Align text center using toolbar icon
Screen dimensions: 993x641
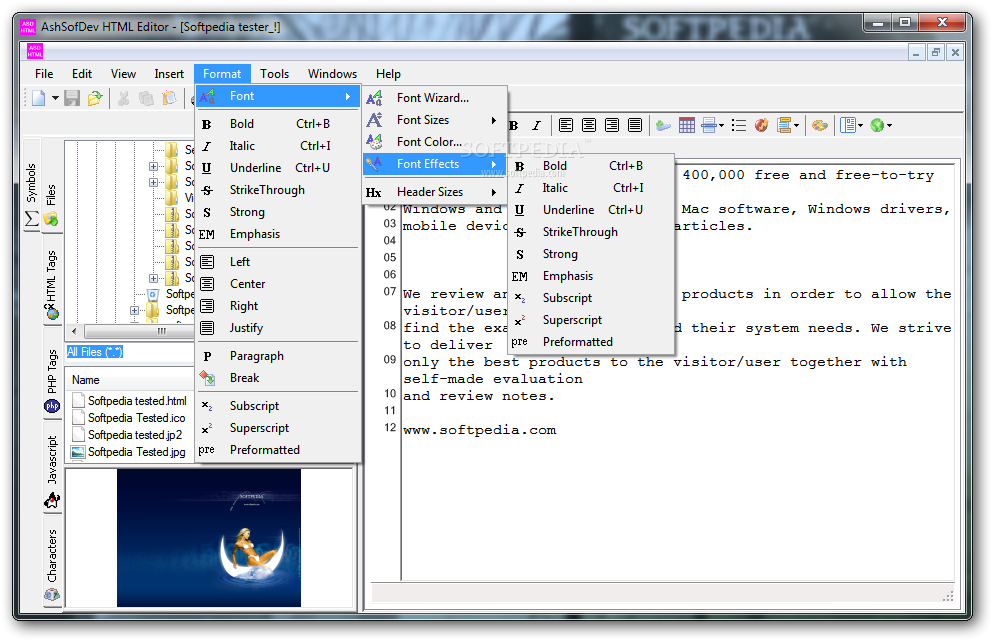[x=589, y=125]
